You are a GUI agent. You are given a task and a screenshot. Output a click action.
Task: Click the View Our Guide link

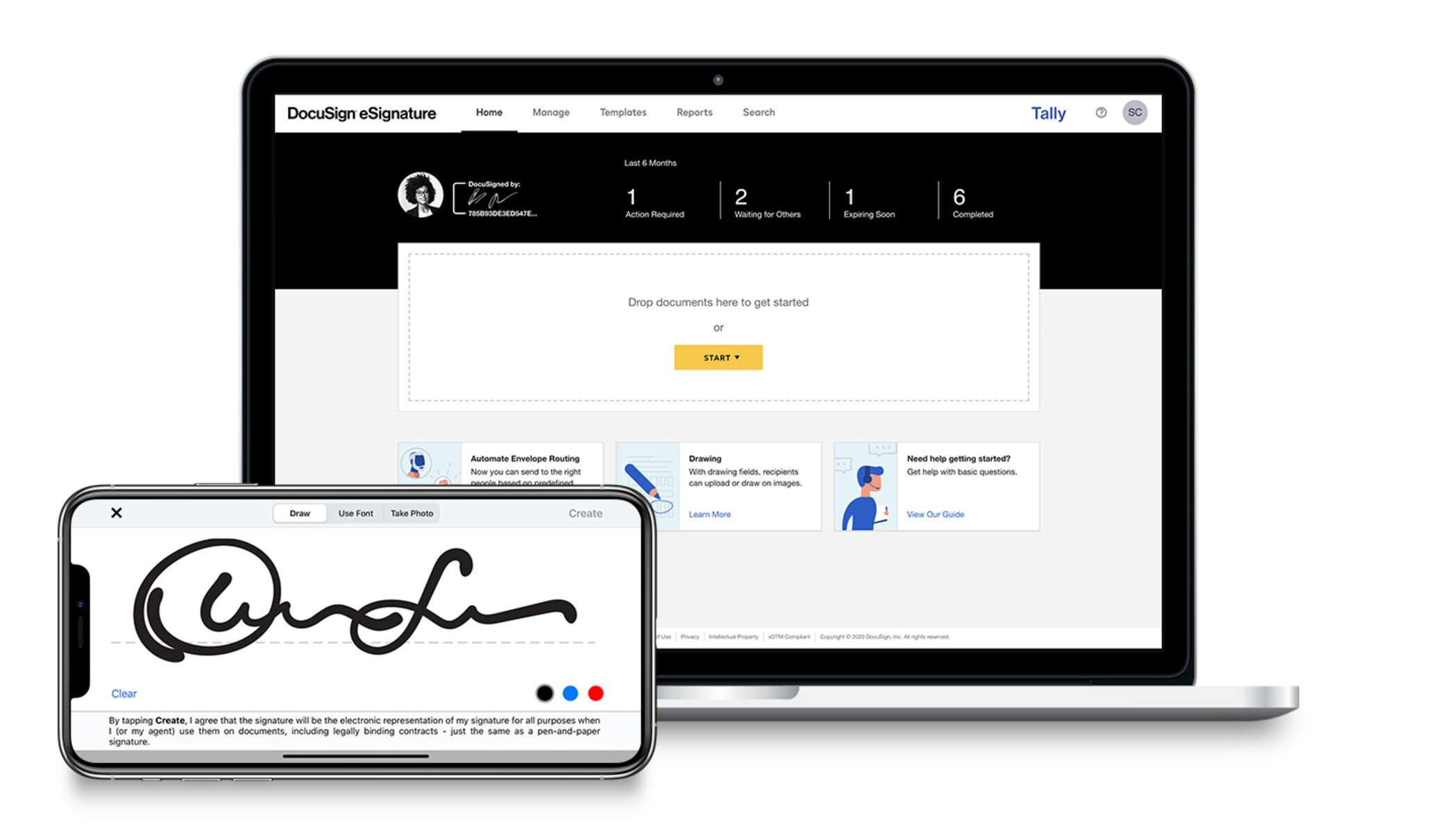coord(933,513)
